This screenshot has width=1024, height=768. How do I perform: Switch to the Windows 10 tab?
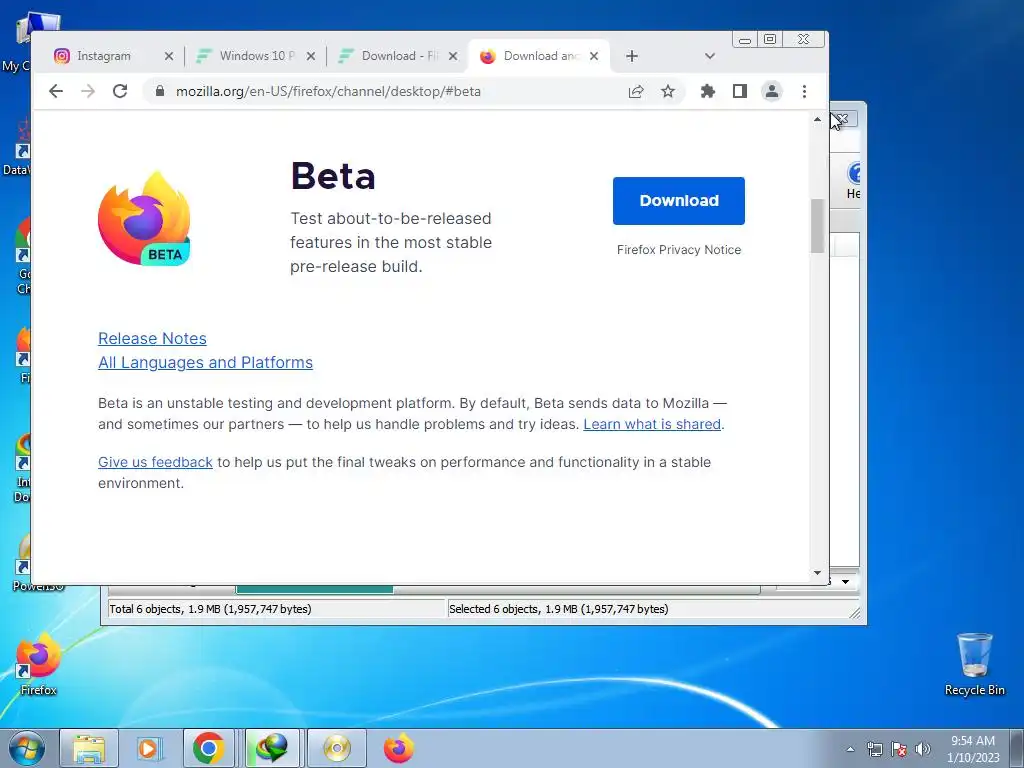[248, 56]
